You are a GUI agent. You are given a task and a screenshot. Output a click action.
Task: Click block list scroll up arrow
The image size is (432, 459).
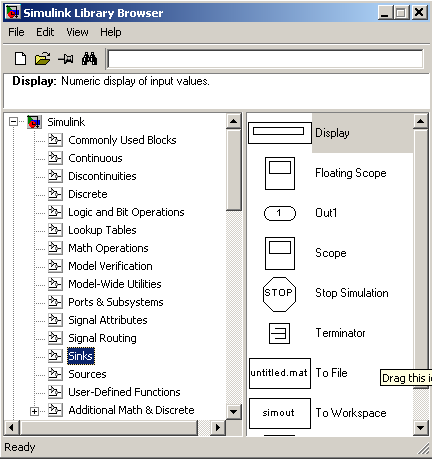point(421,121)
